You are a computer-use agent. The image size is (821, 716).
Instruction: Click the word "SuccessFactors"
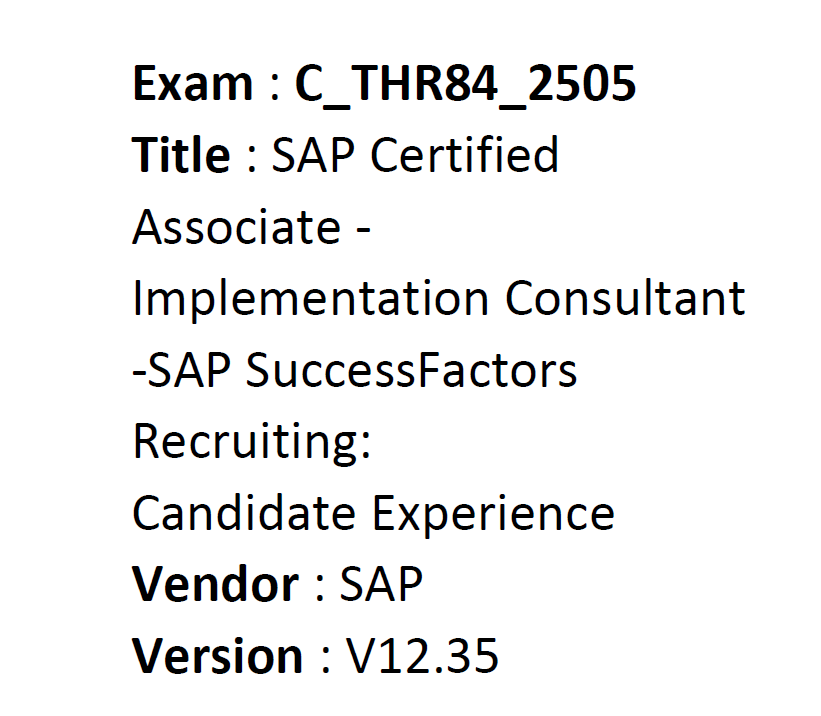(x=412, y=371)
